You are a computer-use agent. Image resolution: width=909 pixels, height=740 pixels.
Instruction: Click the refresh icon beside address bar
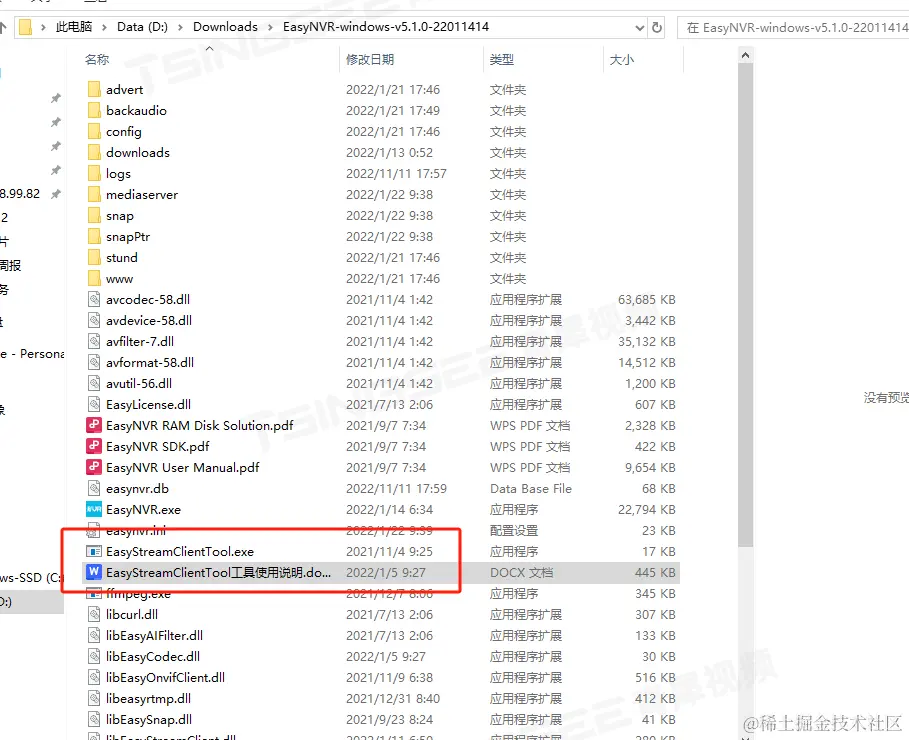(657, 27)
